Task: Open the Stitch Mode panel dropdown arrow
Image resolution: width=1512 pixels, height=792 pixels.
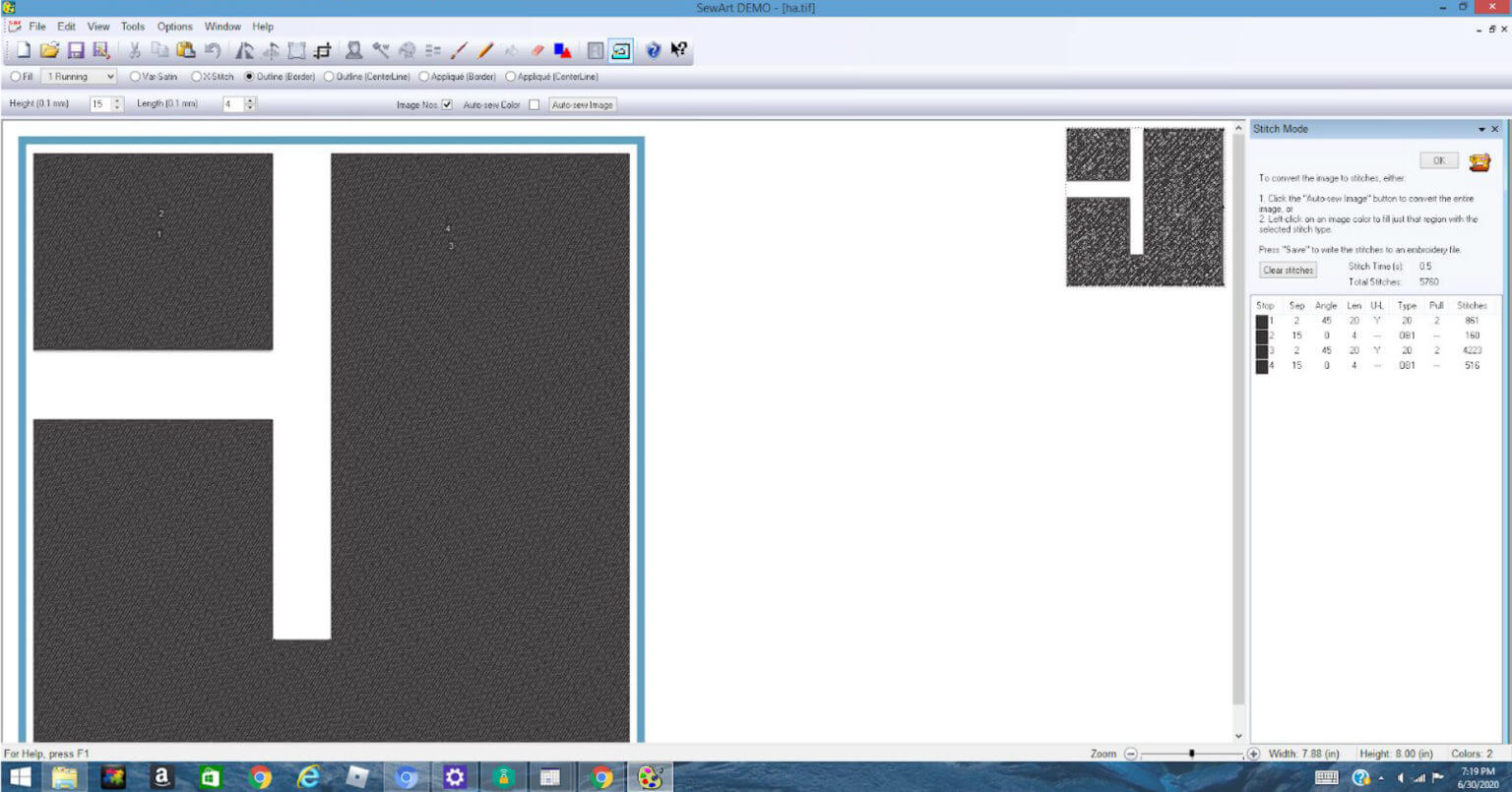Action: (x=1481, y=130)
